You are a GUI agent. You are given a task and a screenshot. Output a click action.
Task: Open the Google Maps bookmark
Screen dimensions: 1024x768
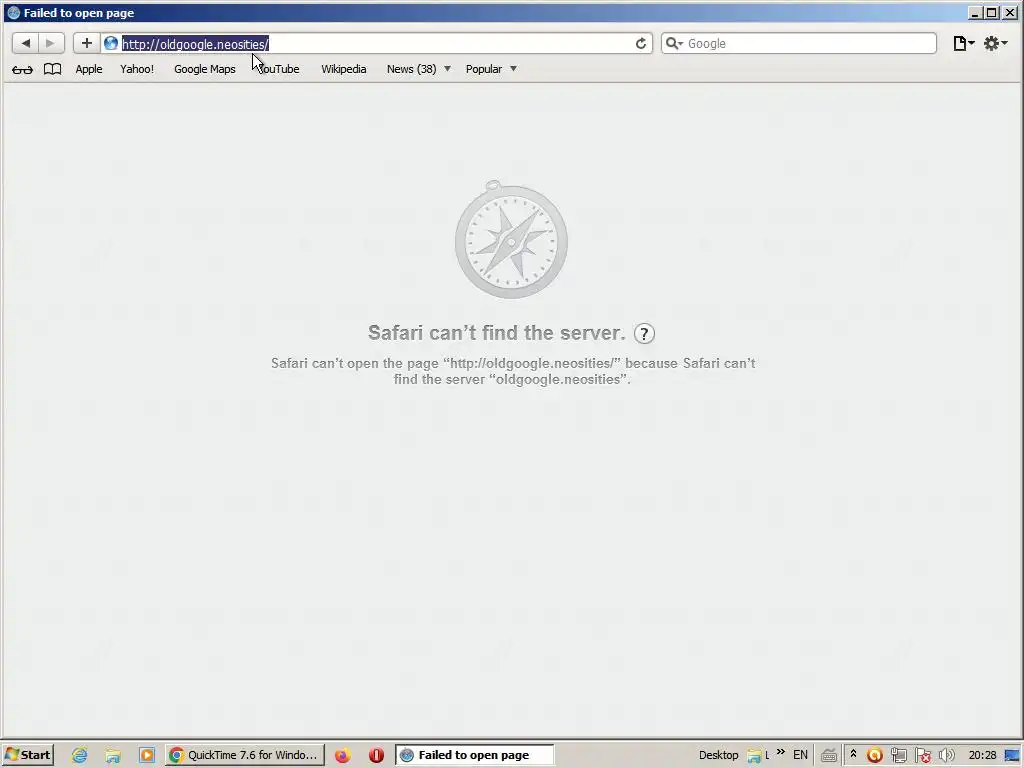click(204, 69)
